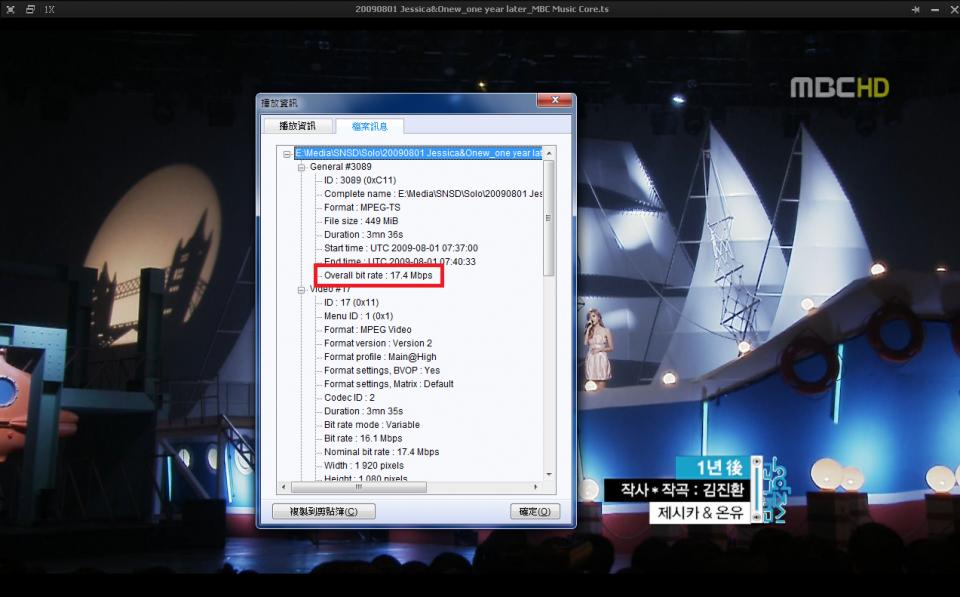Viewport: 960px width, 597px height.
Task: Select the file path root tree item
Action: pyautogui.click(x=418, y=153)
